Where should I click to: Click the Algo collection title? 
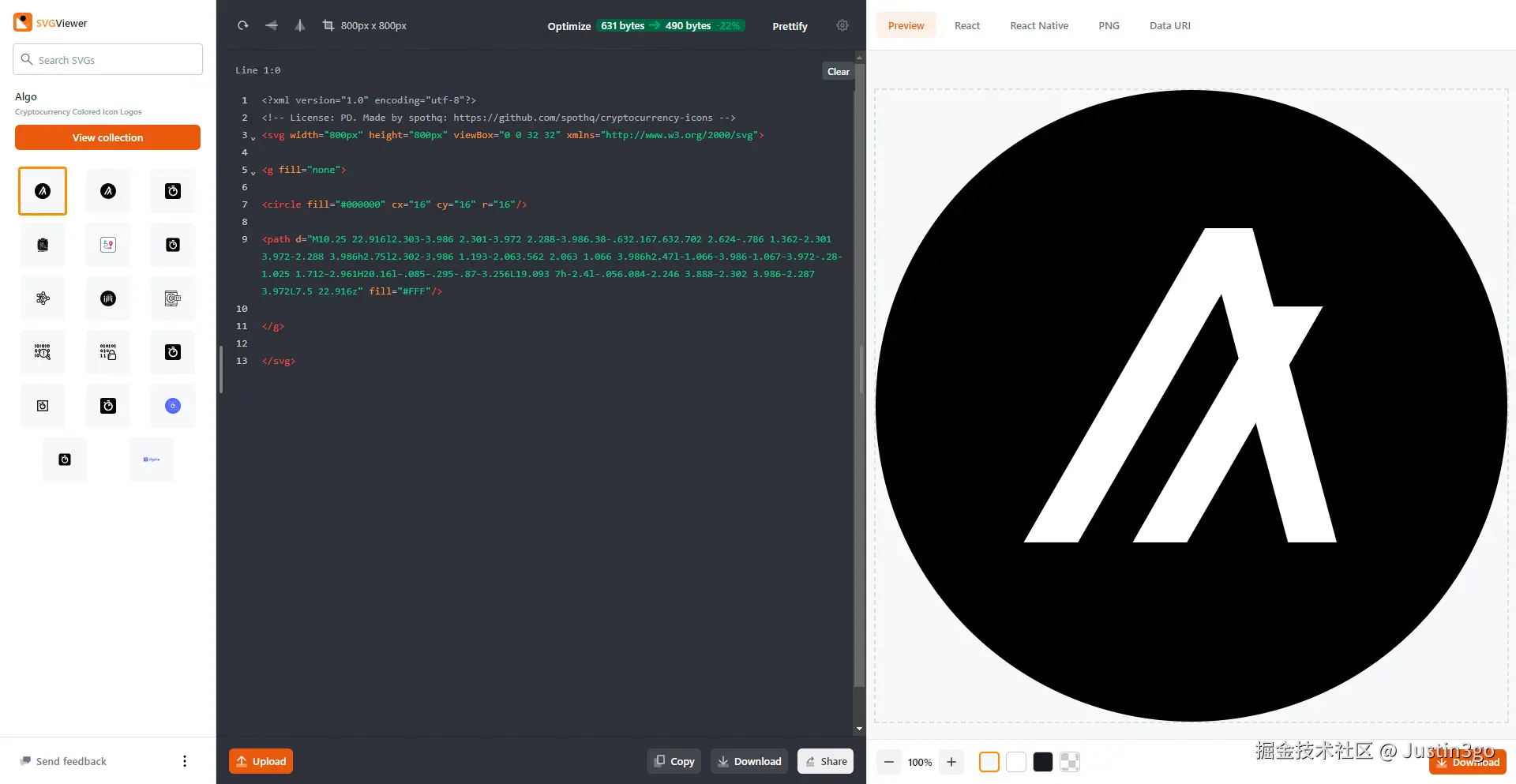click(x=26, y=96)
